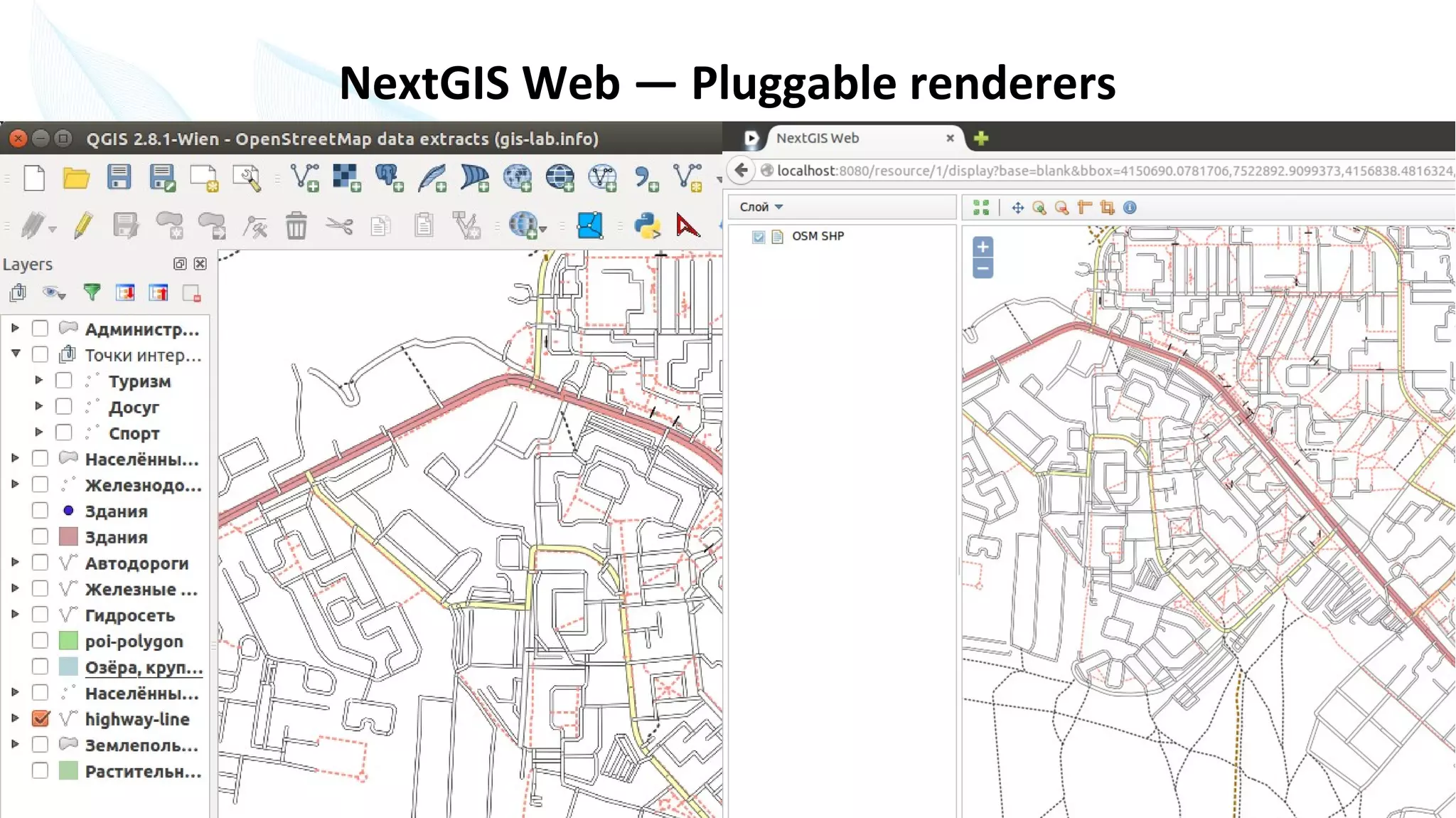Expand the Туризм sublayer arrow
The image size is (1456, 818).
(x=39, y=381)
